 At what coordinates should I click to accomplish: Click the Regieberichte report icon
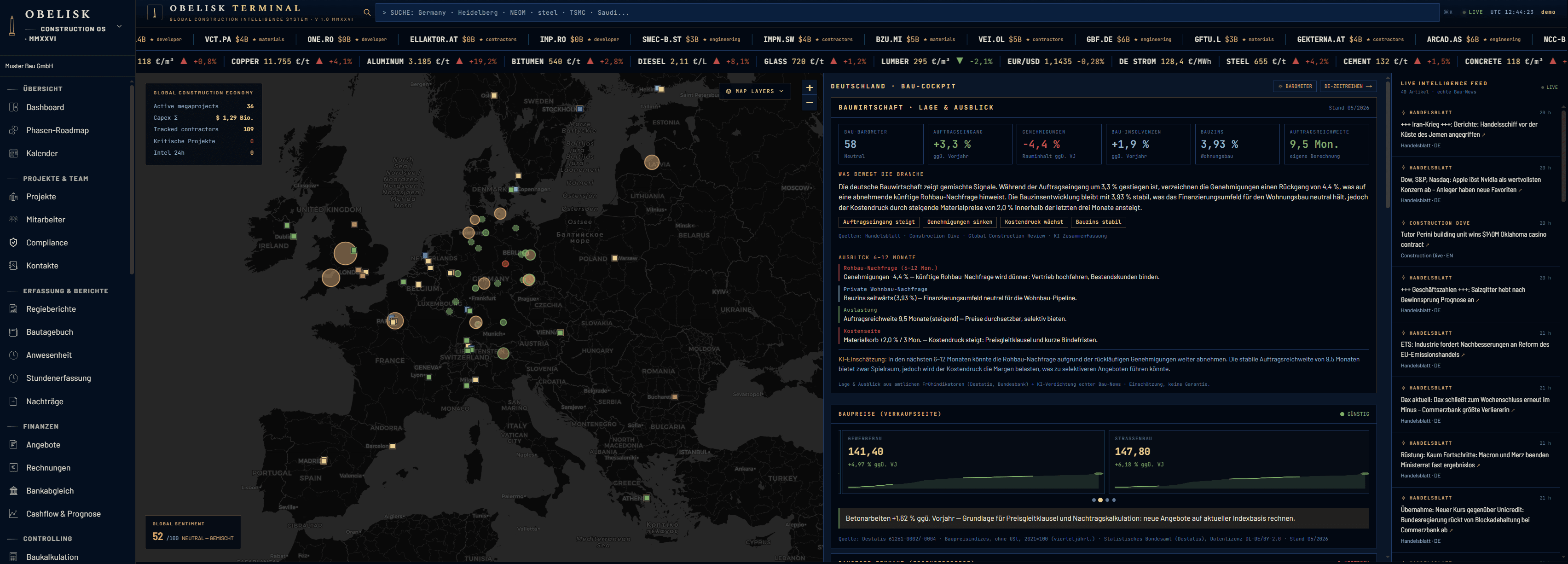point(13,309)
